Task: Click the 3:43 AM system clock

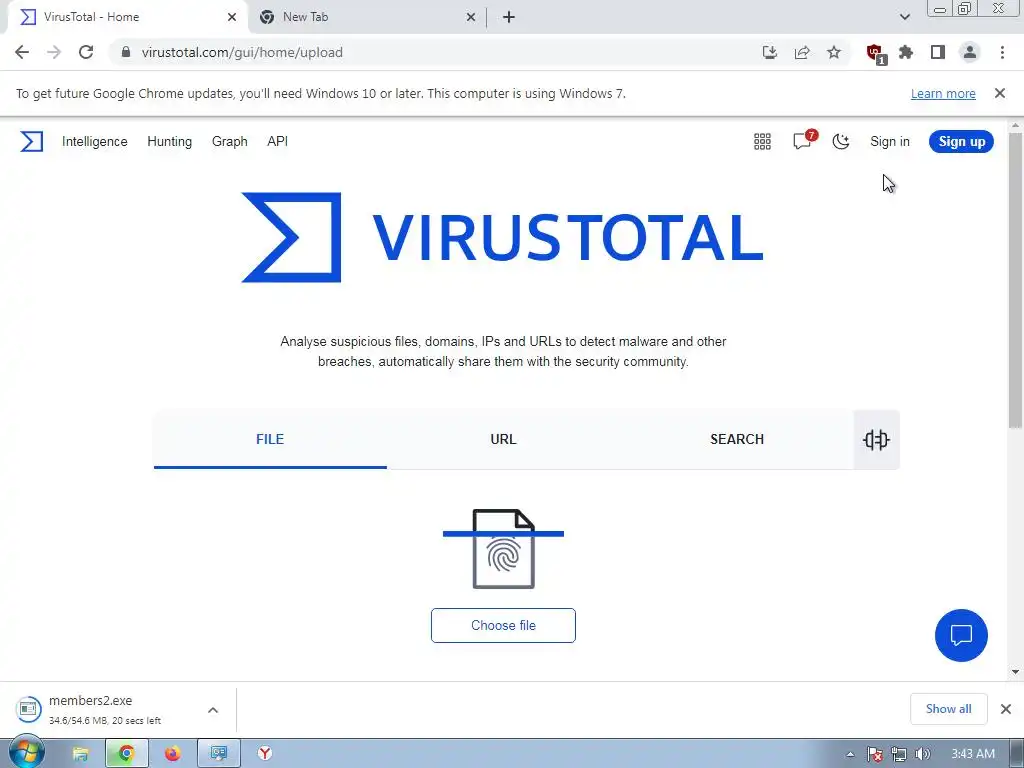Action: (972, 754)
